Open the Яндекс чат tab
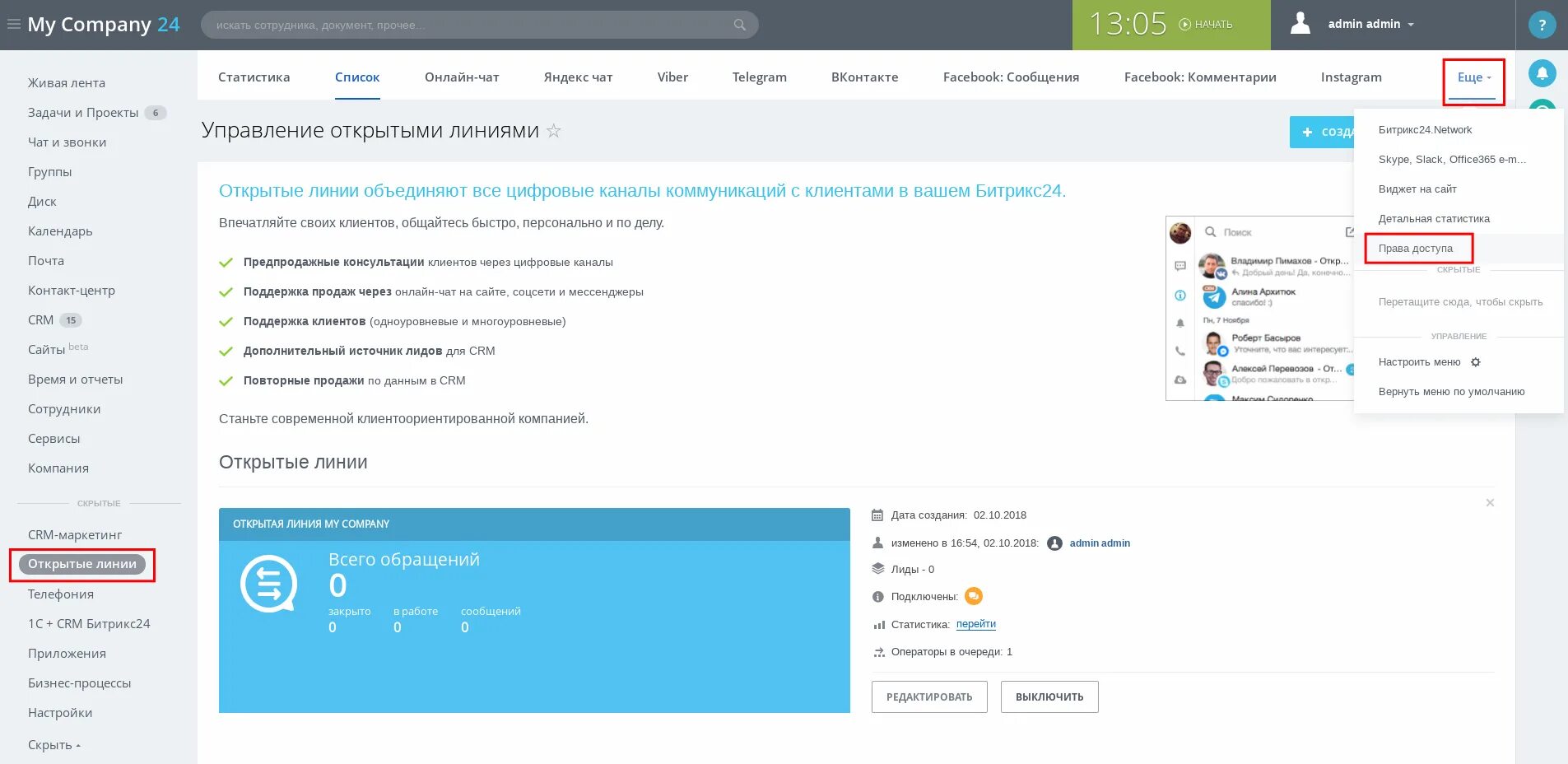The height and width of the screenshot is (764, 1568). (x=578, y=77)
